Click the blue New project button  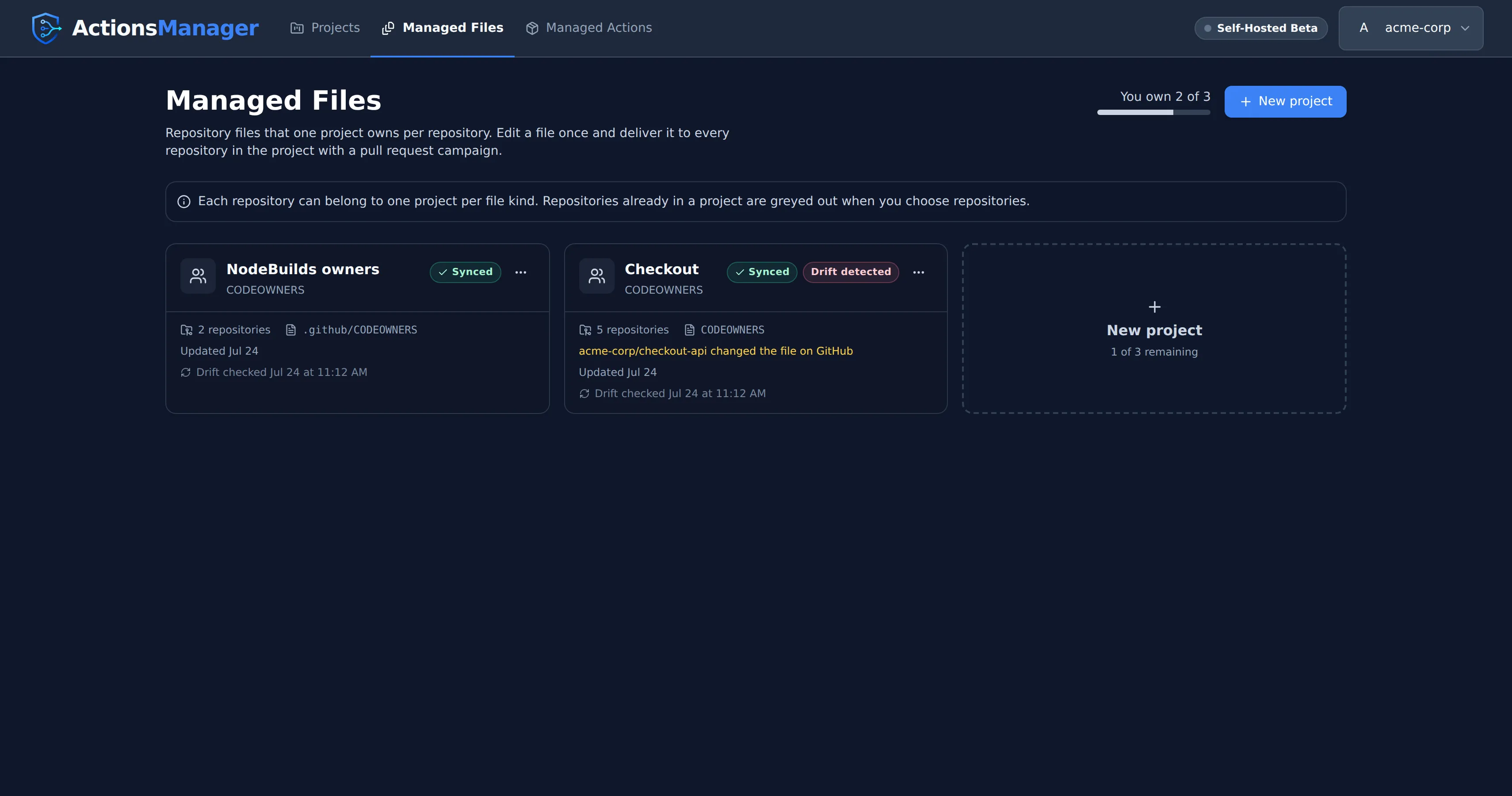coord(1285,102)
